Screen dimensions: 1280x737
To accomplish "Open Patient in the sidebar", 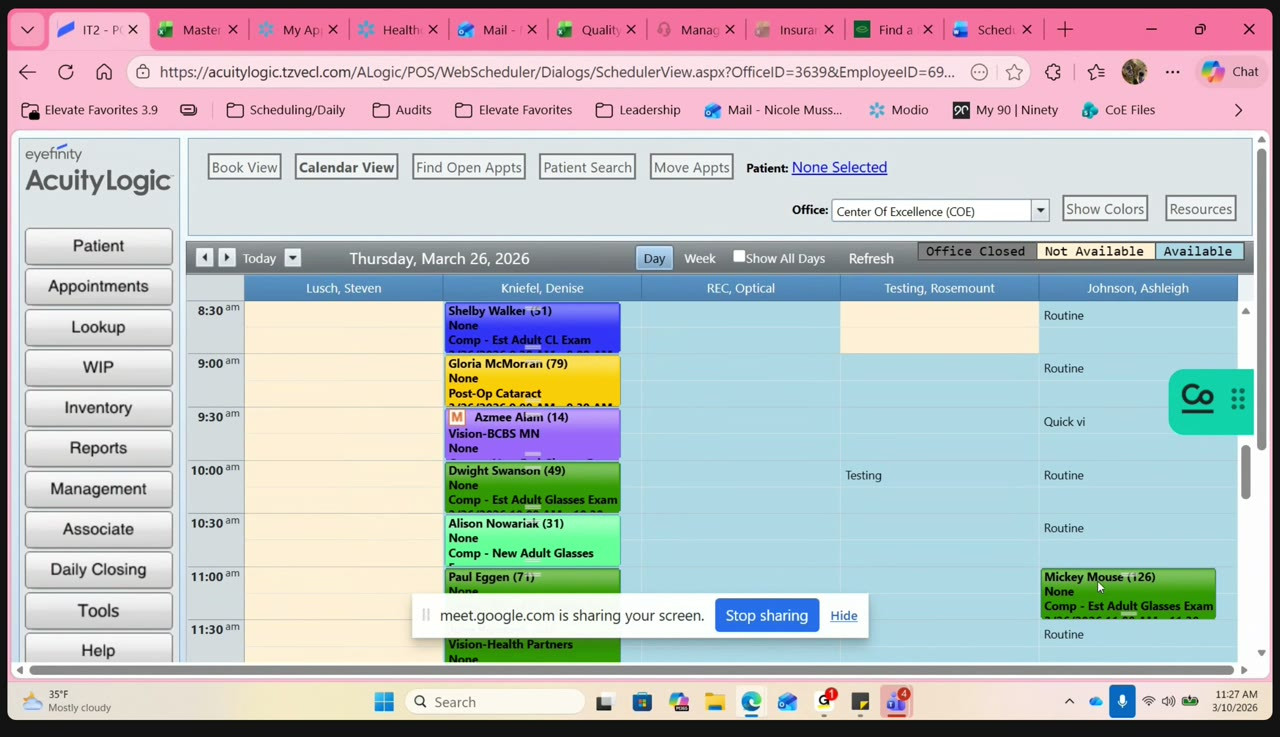I will point(98,246).
